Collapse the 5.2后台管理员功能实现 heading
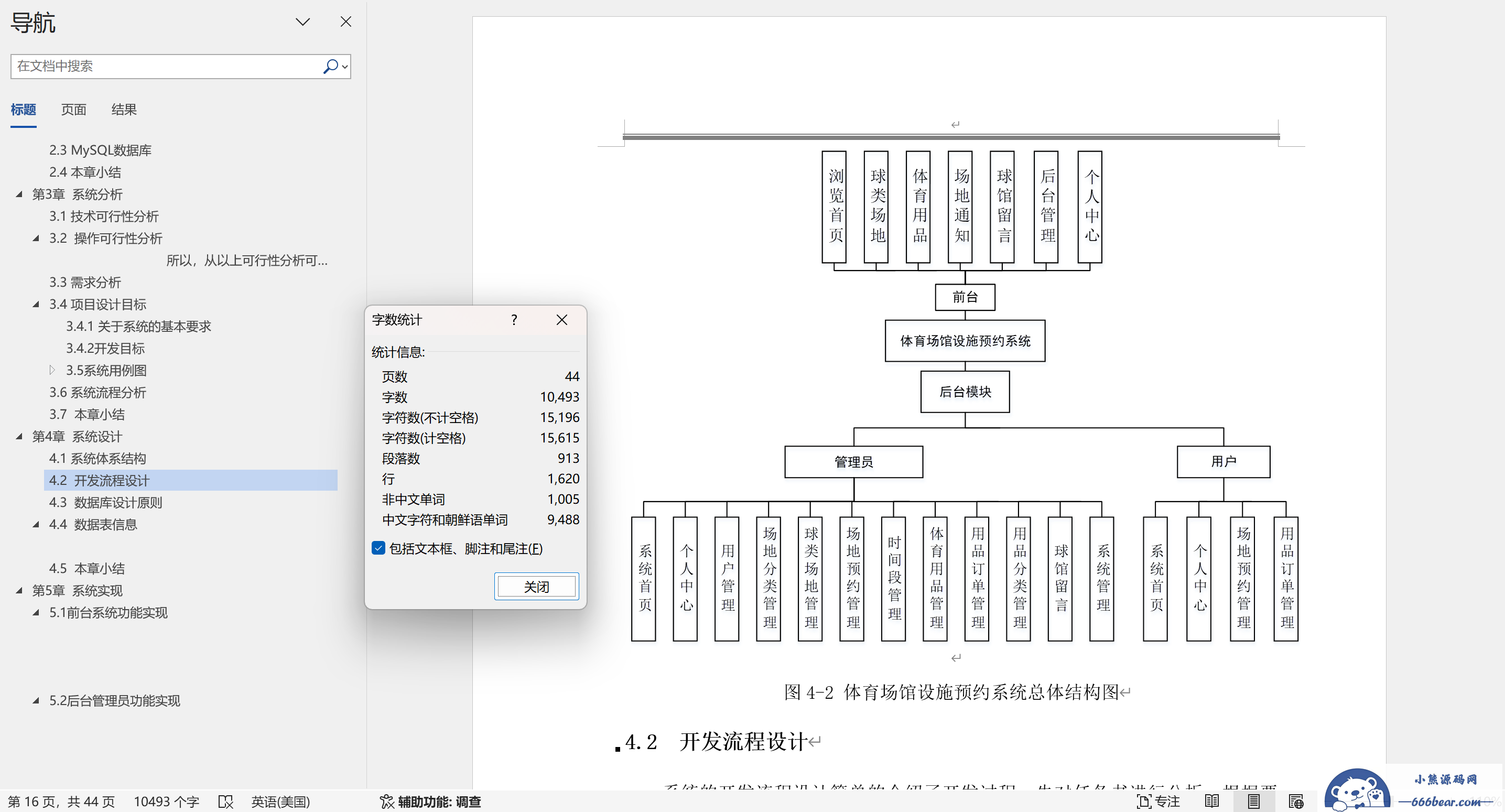 (36, 700)
